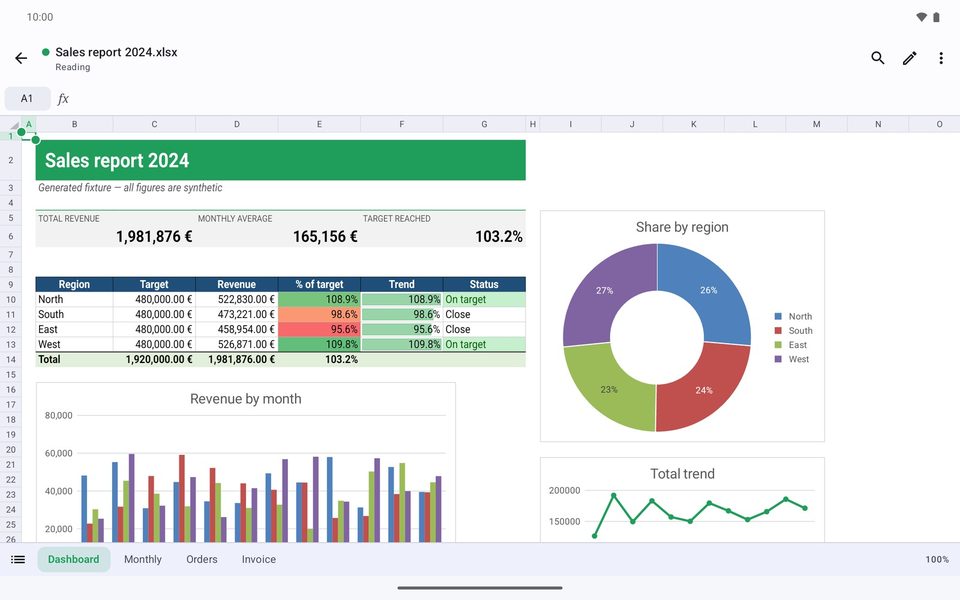The height and width of the screenshot is (600, 960).
Task: Select the Total target cell 1,920,000.00 €
Action: [x=154, y=359]
